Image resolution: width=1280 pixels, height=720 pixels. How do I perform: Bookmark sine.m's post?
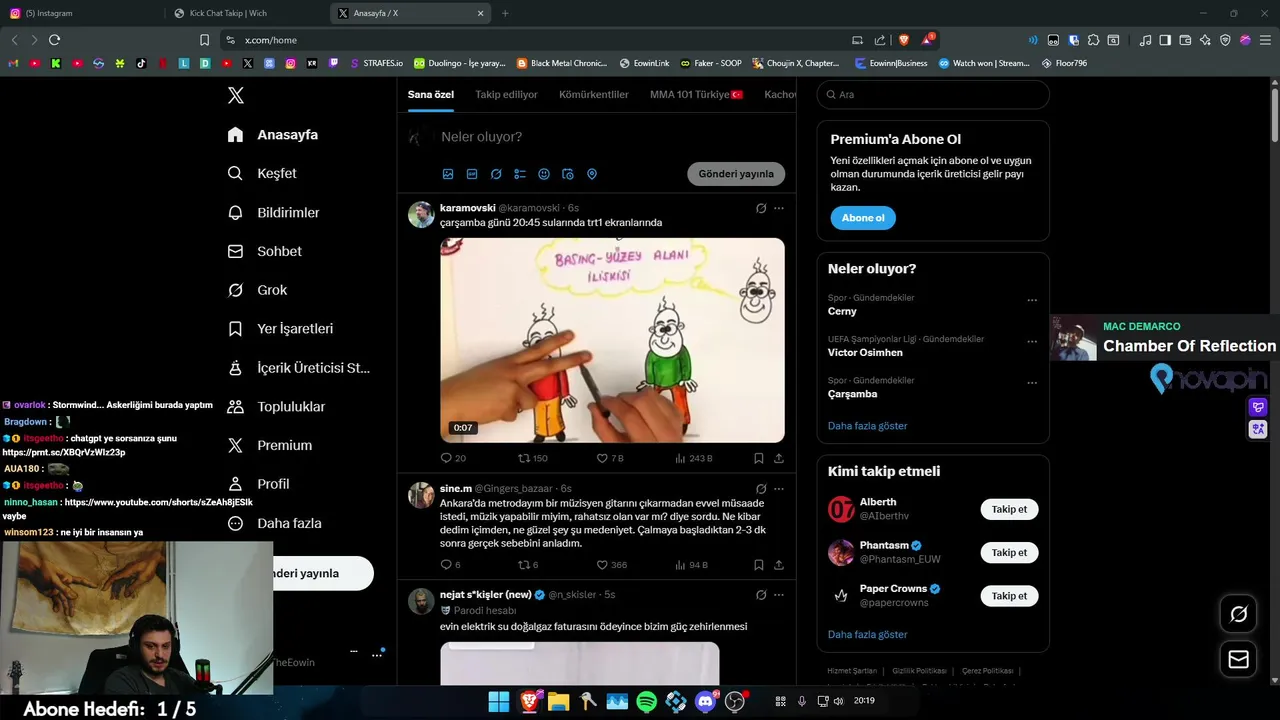(759, 565)
